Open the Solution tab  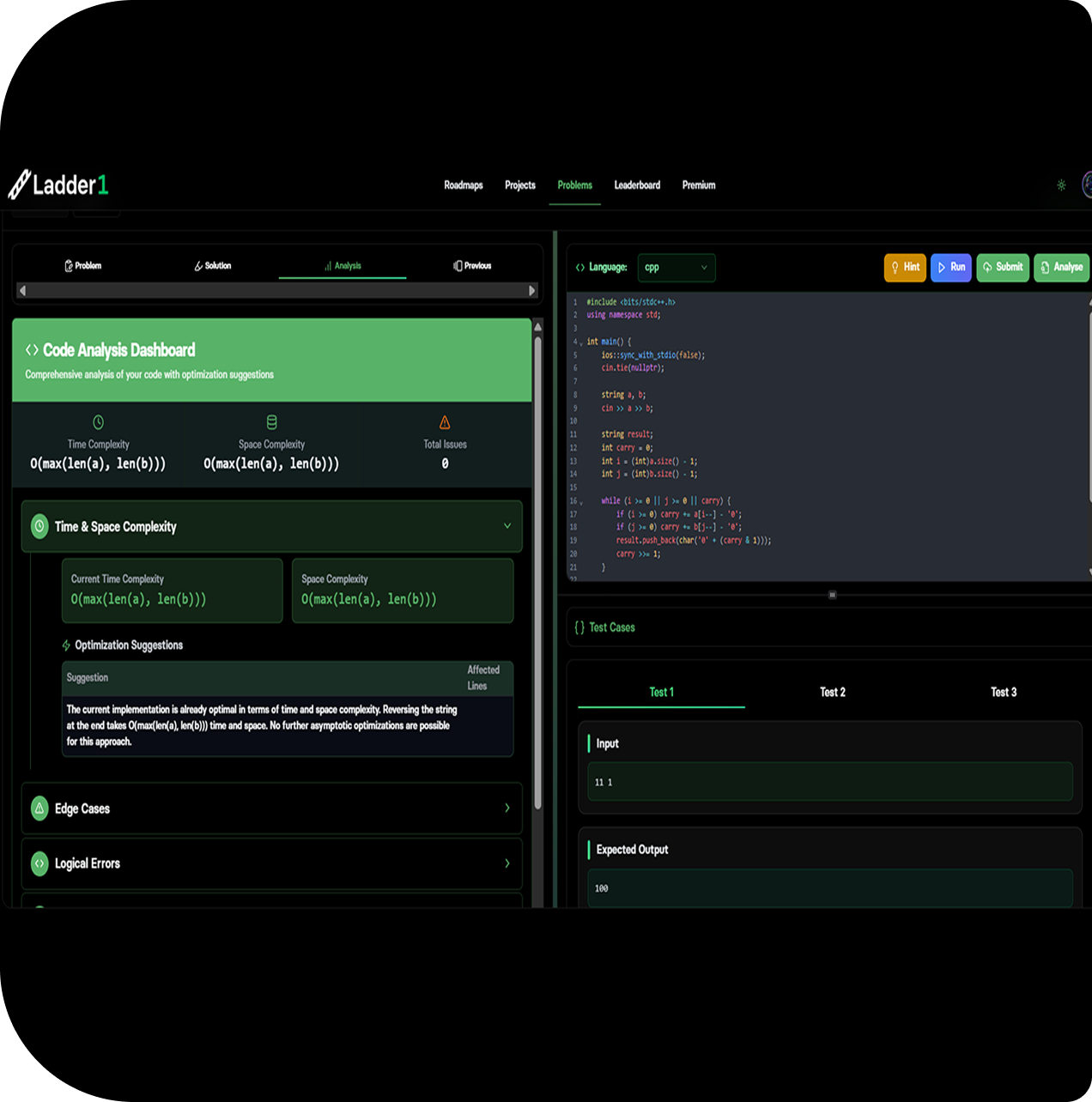coord(212,266)
